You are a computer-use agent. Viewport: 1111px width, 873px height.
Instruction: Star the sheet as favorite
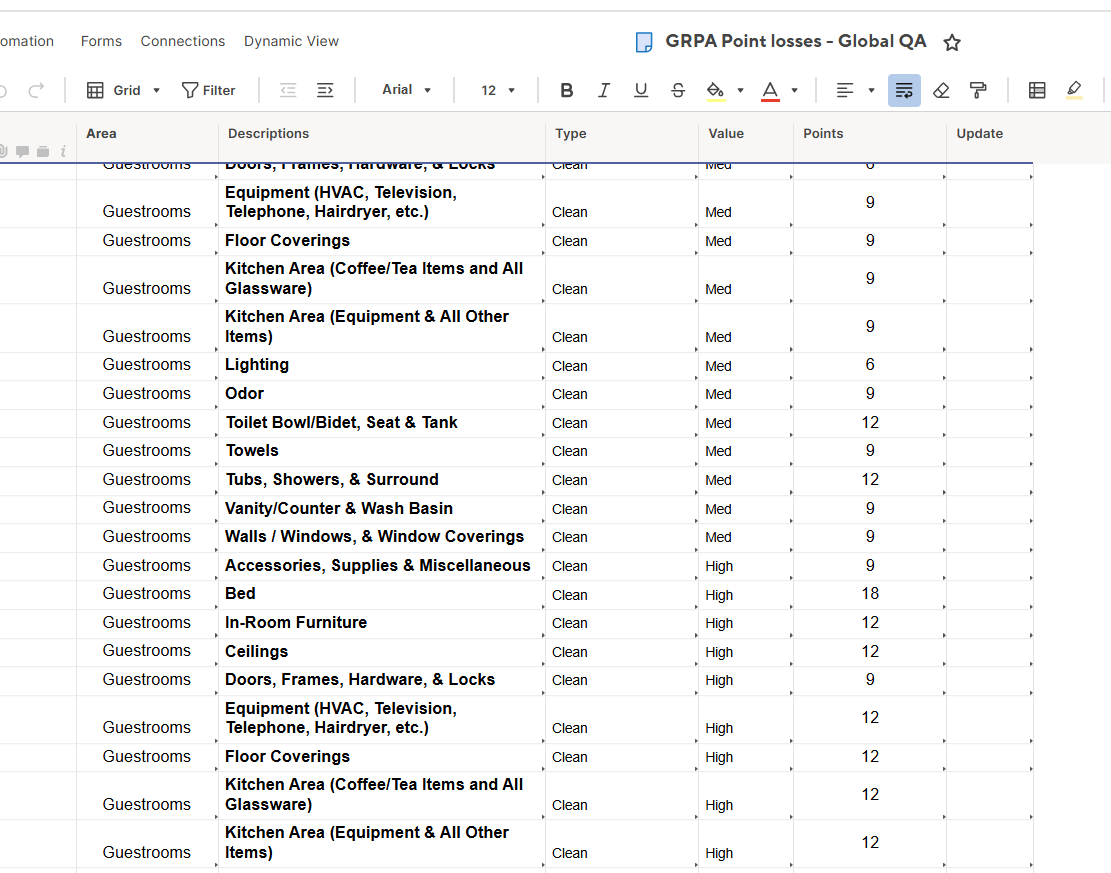coord(952,42)
